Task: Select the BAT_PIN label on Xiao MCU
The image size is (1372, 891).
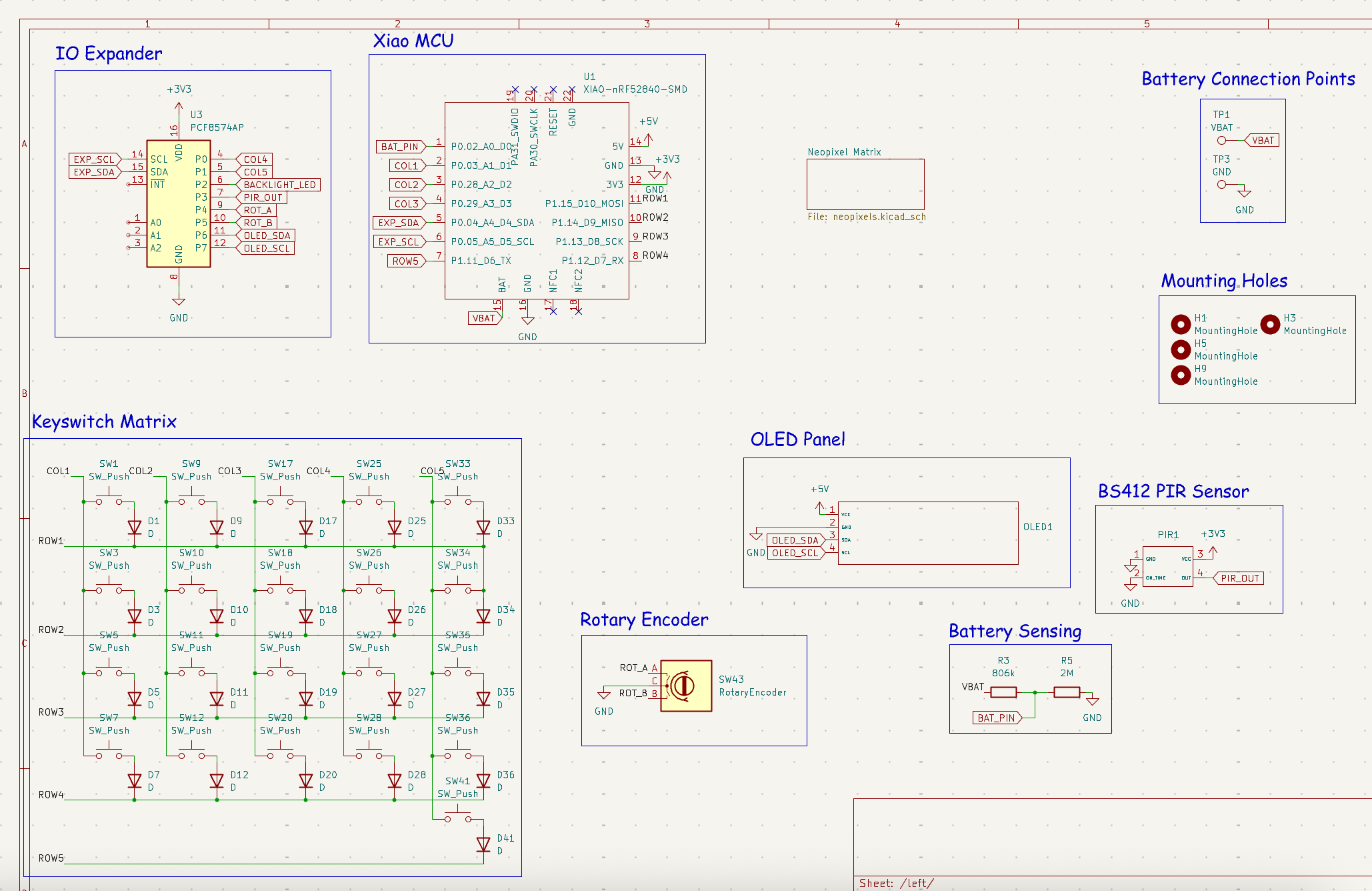Action: (401, 147)
